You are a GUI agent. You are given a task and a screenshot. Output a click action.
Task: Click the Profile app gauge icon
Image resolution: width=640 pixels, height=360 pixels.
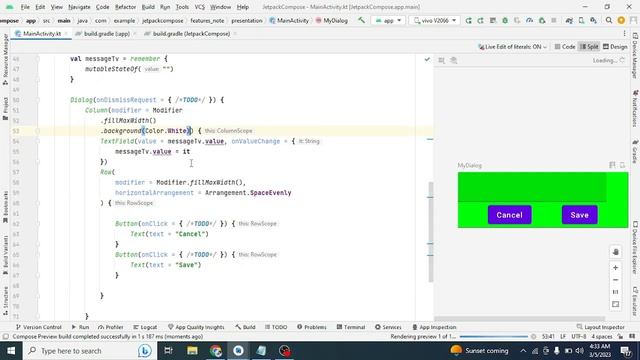529,20
